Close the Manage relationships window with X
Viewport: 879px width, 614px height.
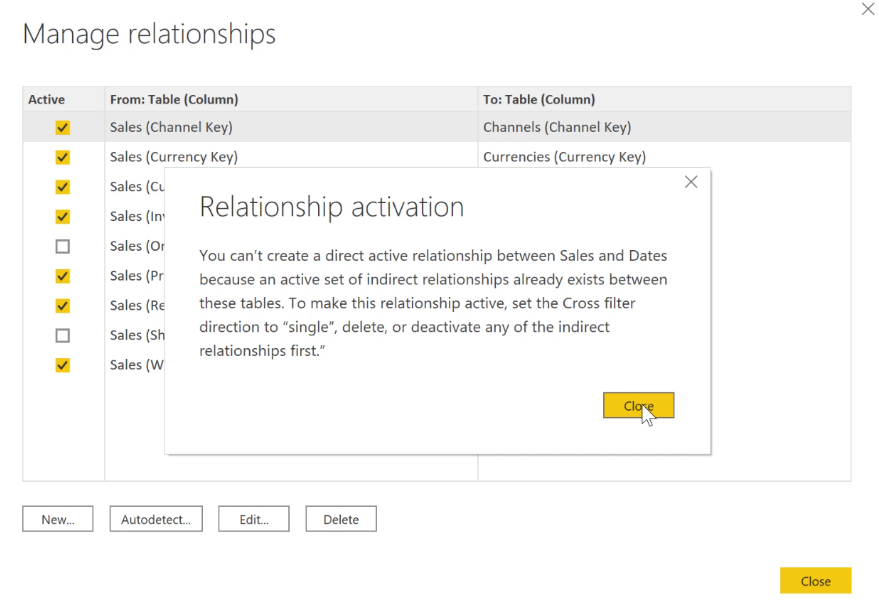(x=868, y=9)
